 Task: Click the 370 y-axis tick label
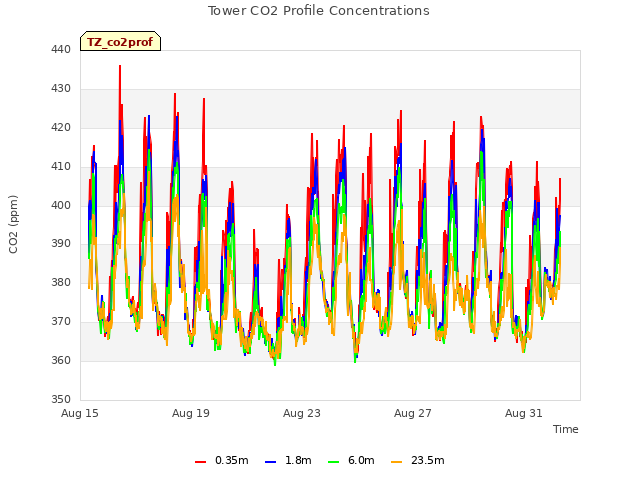click(61, 321)
